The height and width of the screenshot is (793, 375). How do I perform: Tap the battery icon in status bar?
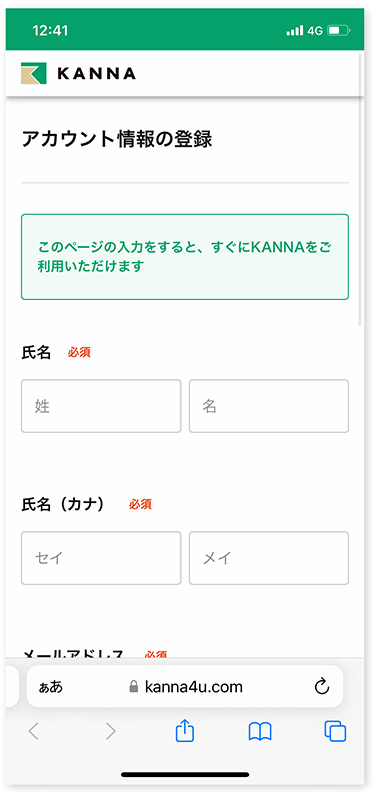pos(339,31)
